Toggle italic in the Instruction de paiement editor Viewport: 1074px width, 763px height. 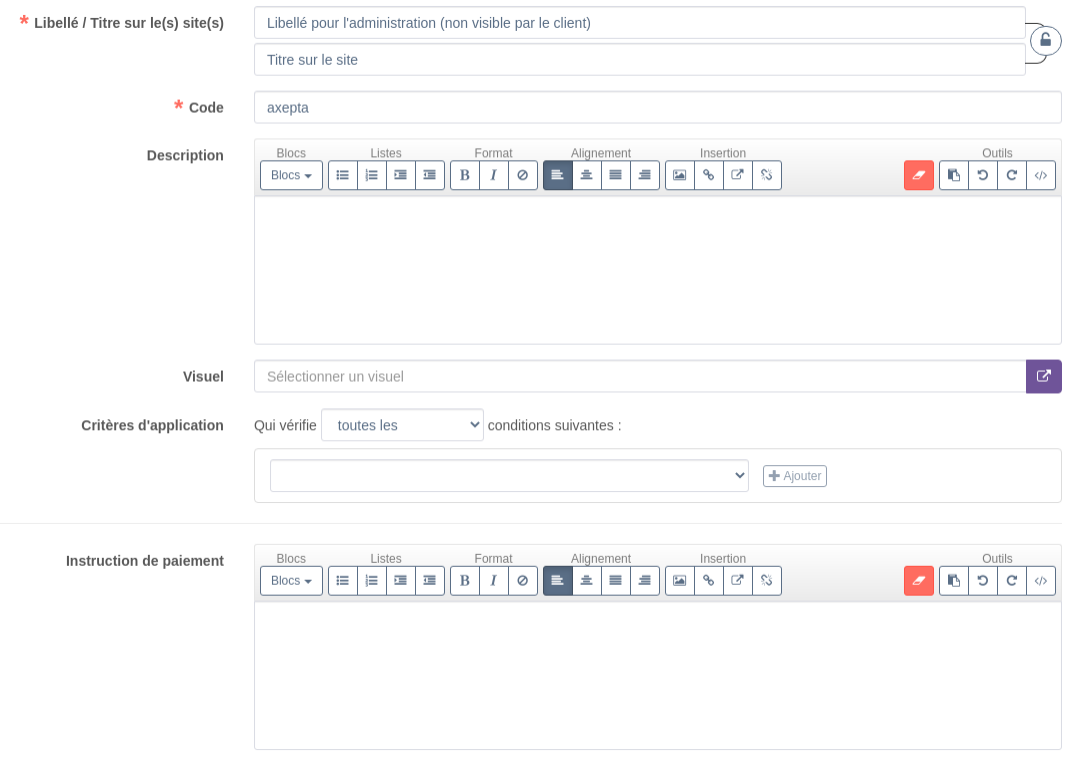493,581
